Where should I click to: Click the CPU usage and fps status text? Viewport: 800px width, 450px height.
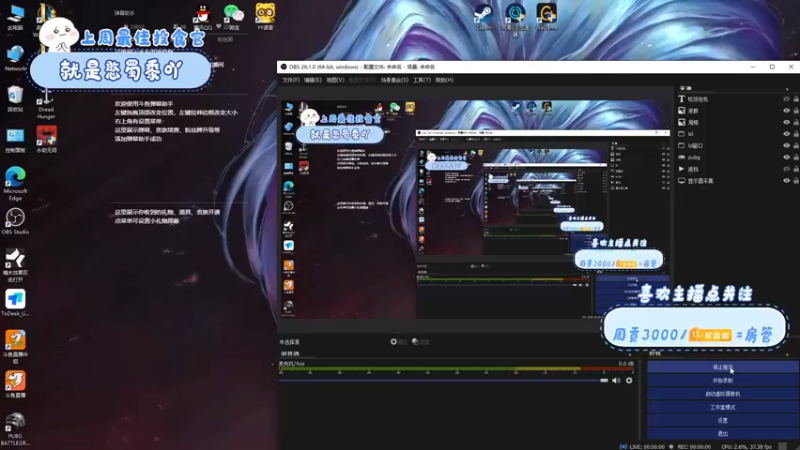click(x=746, y=446)
